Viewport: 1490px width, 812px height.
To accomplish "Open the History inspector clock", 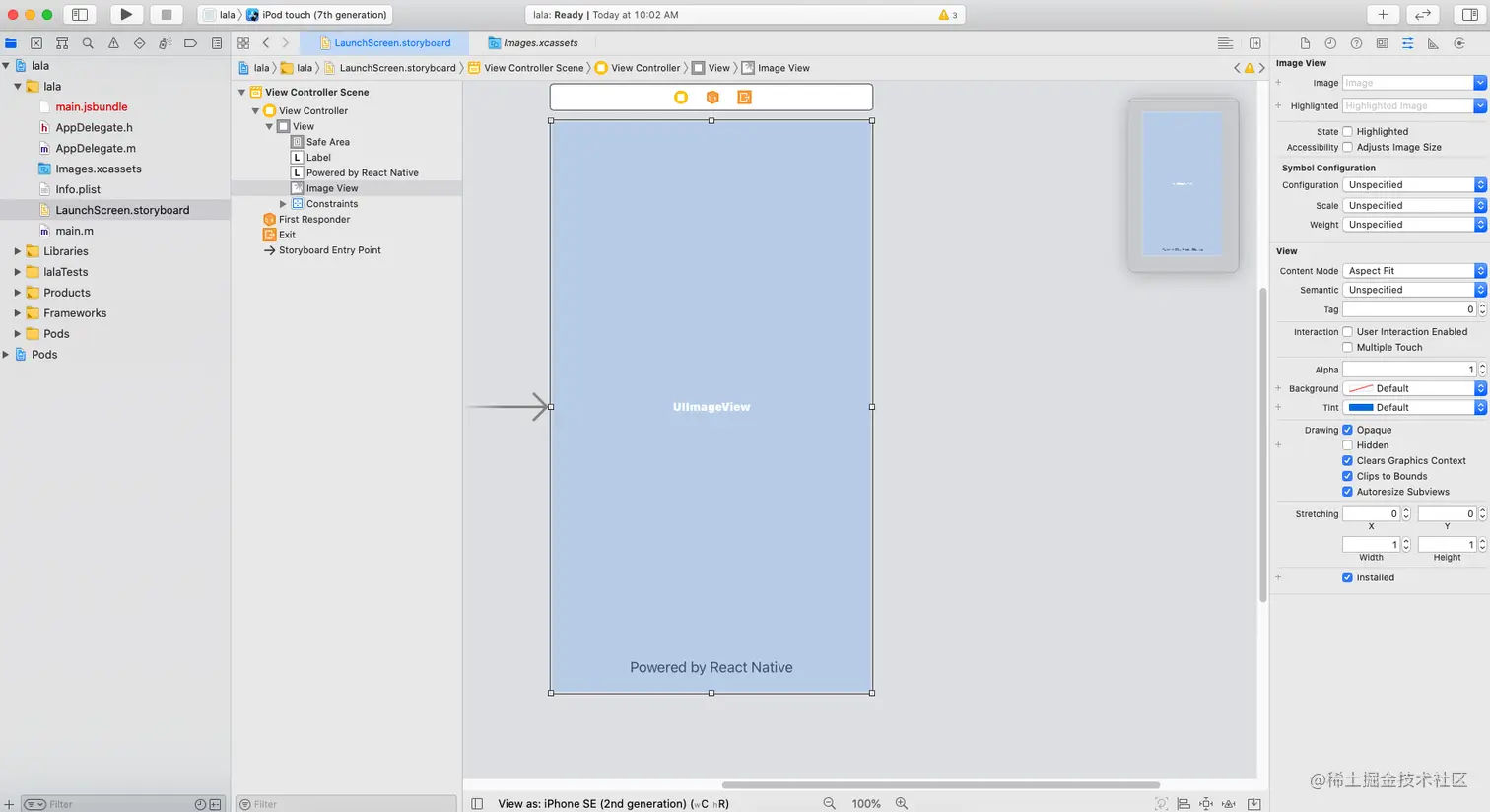I will coord(1330,43).
